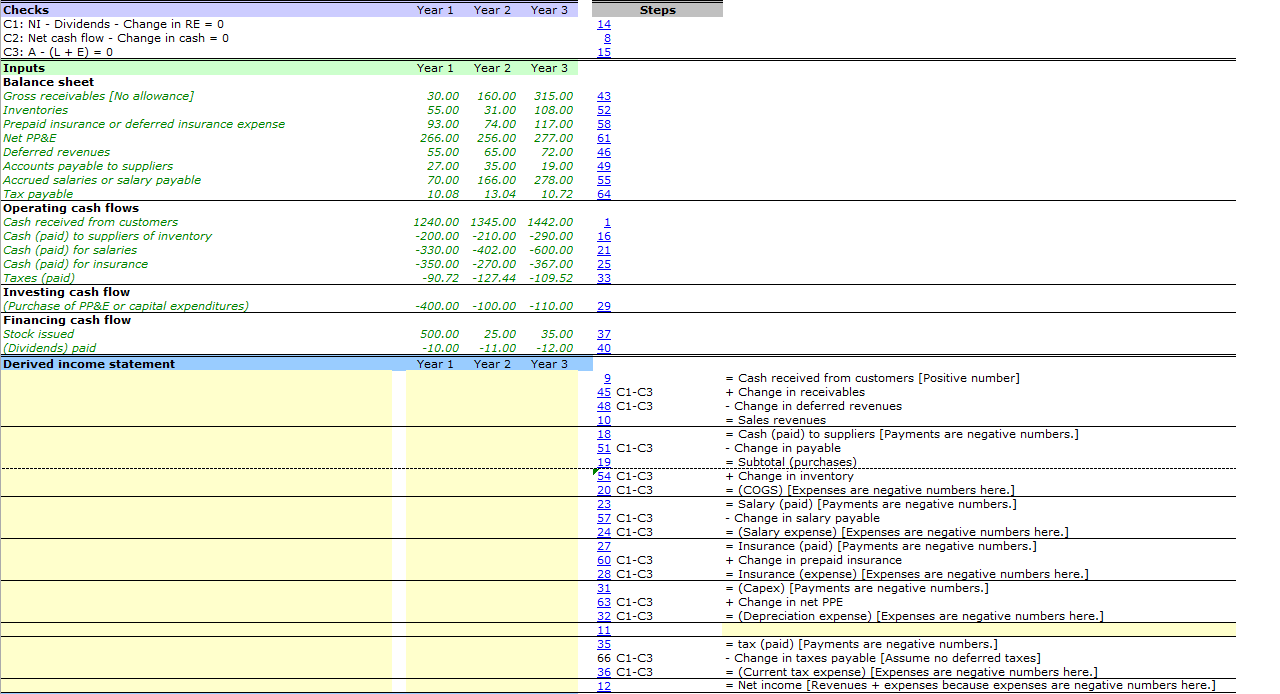Click step 12 link for Net income
The height and width of the screenshot is (694, 1280).
(x=603, y=686)
